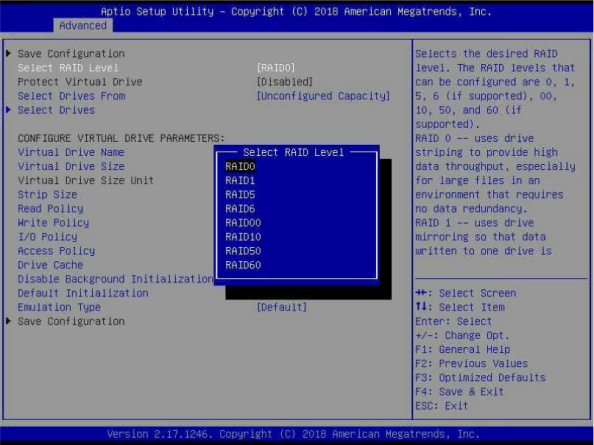Select the Virtual Drive Name field
Image resolution: width=594 pixels, height=445 pixels.
[71, 152]
